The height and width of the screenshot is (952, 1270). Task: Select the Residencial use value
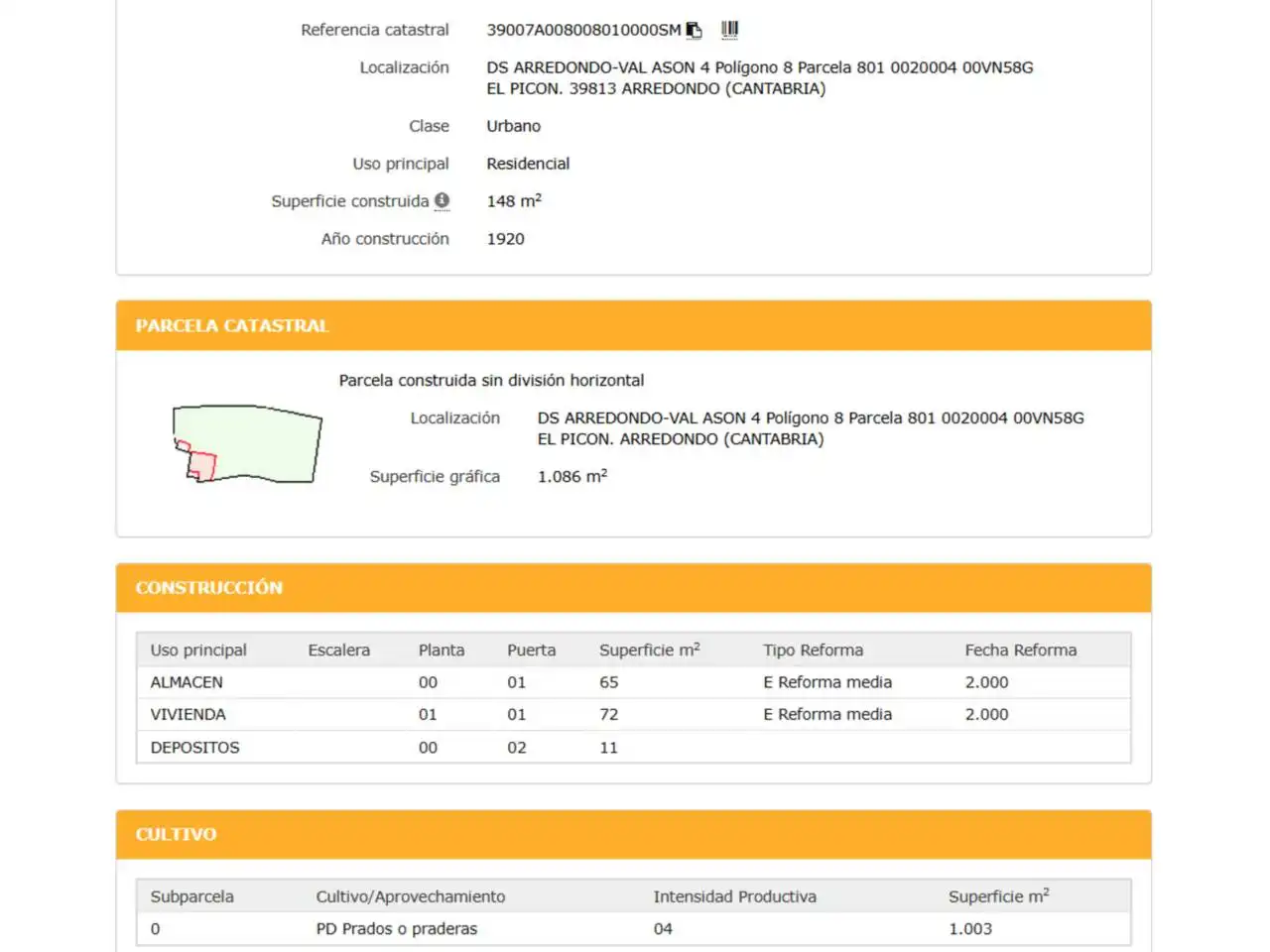[x=528, y=164]
